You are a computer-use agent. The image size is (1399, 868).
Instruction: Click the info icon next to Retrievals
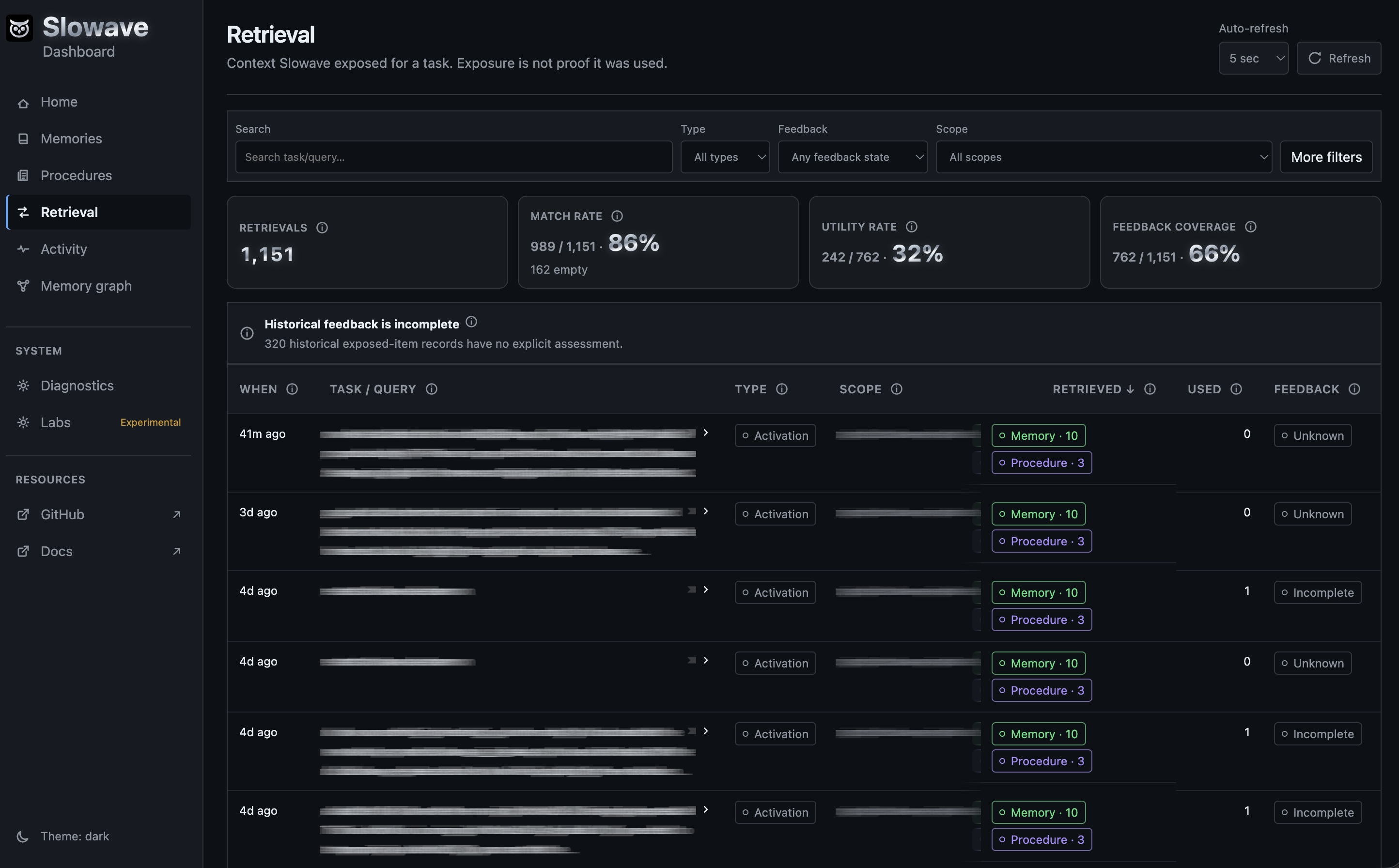point(322,227)
